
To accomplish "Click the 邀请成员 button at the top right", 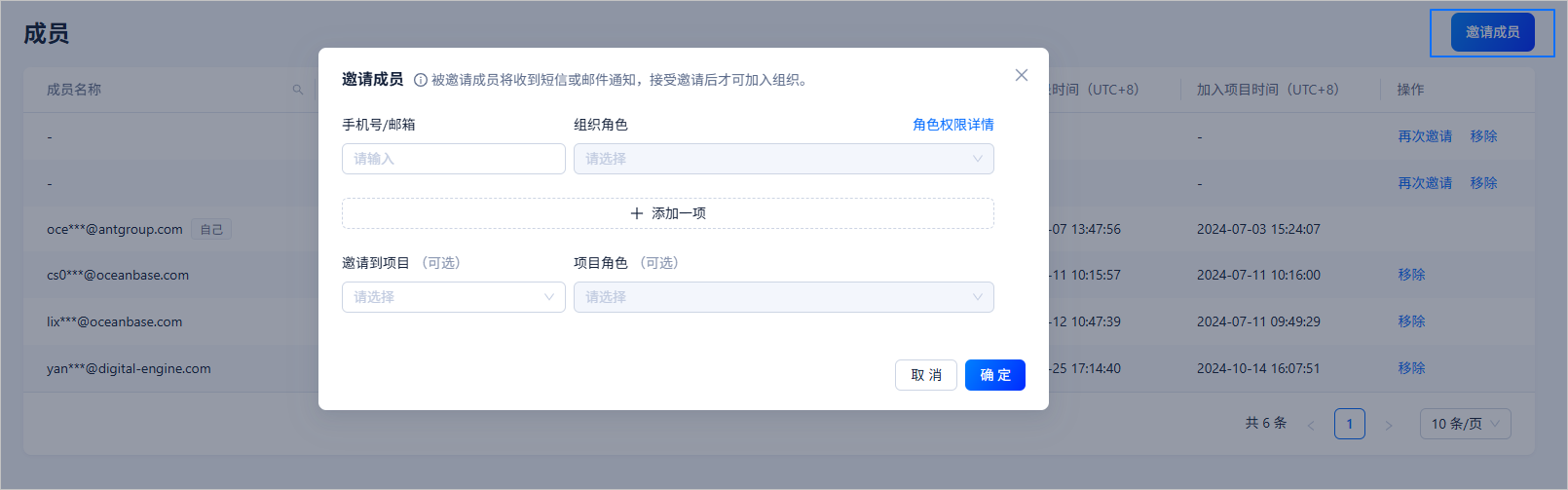I will click(x=1493, y=32).
